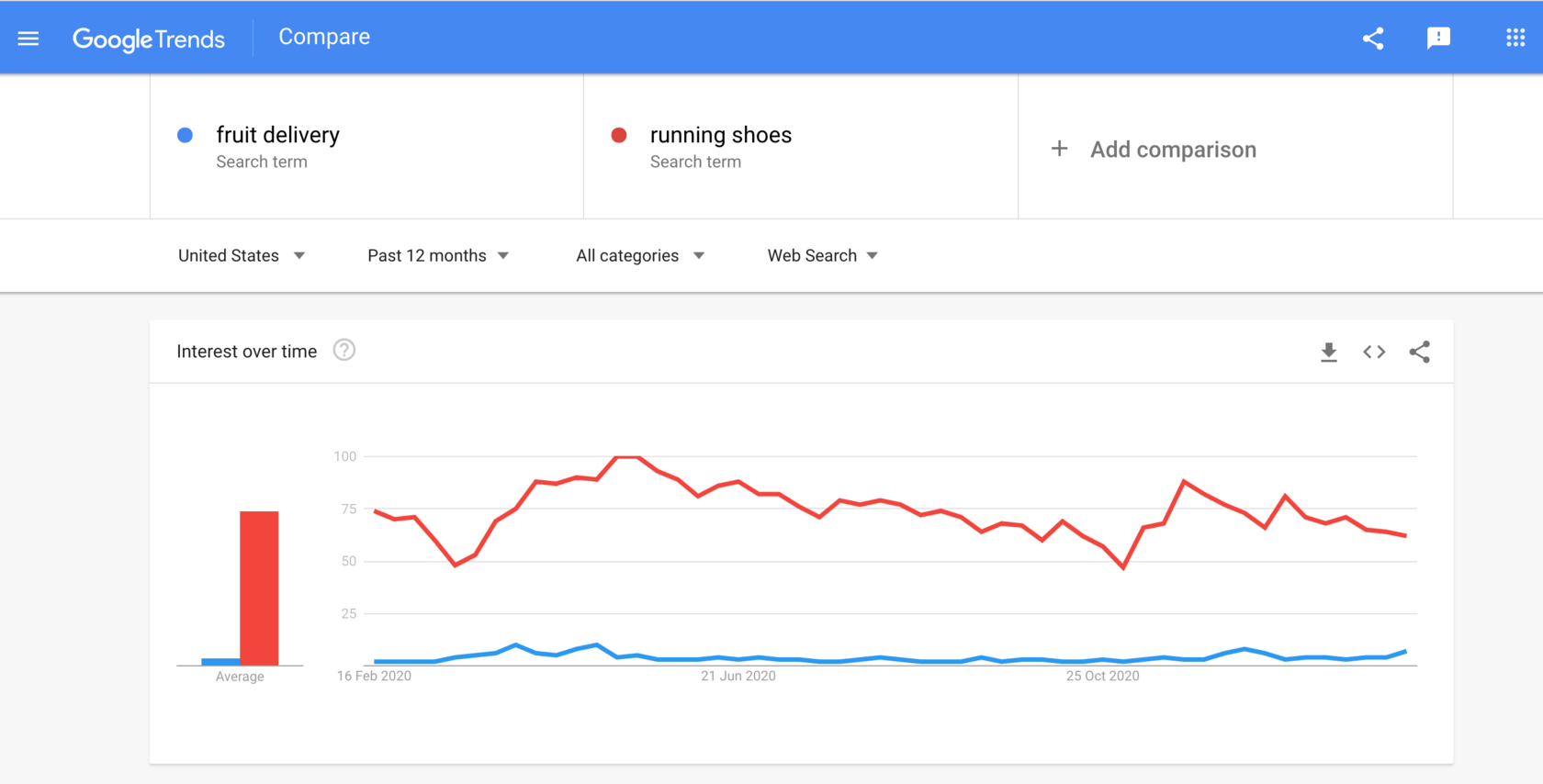Screen dimensions: 1543x784
Task: Click the red Average bar
Action: tap(259, 588)
